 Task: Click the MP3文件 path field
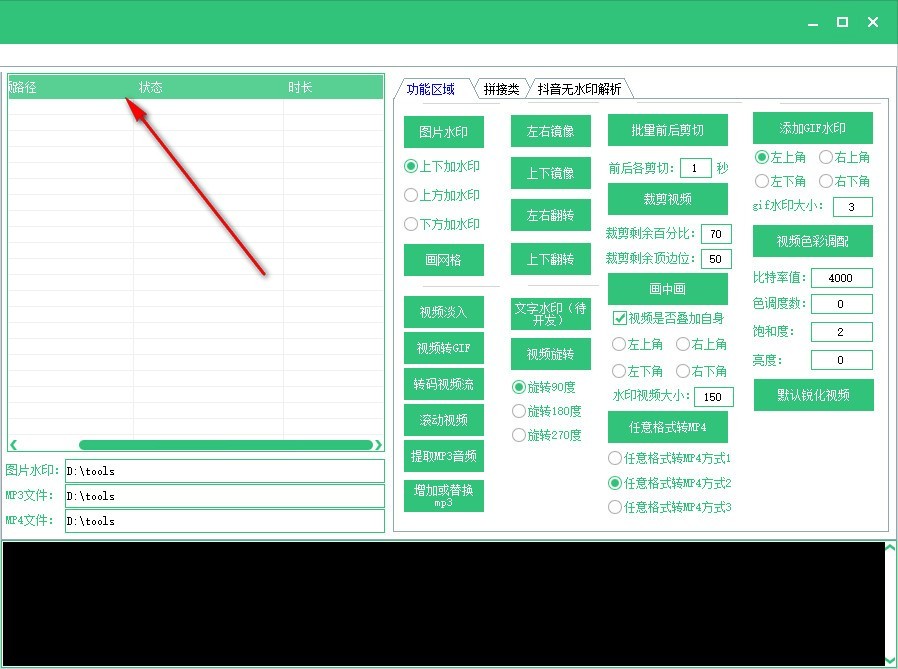click(x=224, y=496)
